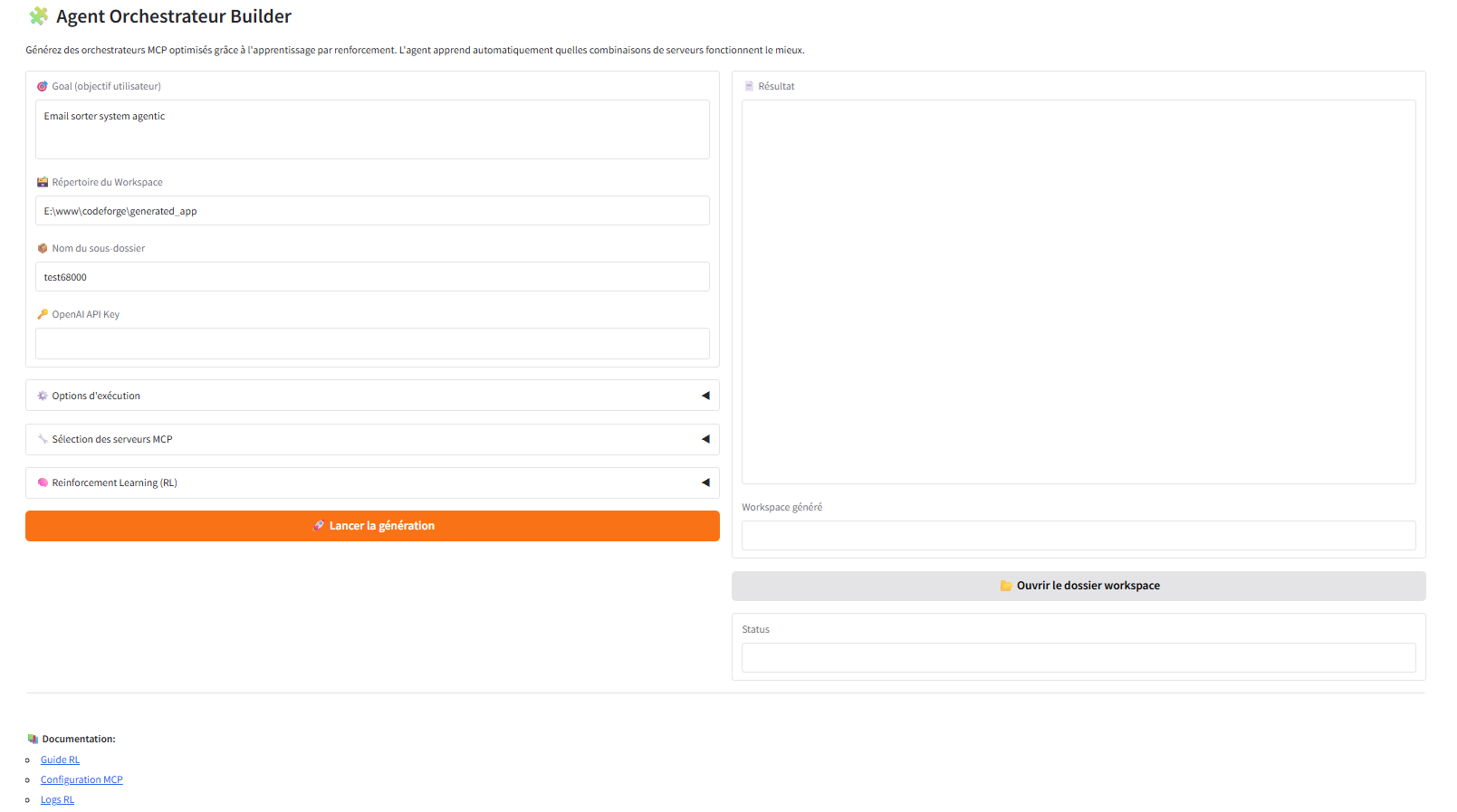This screenshot has height=812, width=1457.
Task: Expand the Options d'exécution arrow
Action: (705, 396)
